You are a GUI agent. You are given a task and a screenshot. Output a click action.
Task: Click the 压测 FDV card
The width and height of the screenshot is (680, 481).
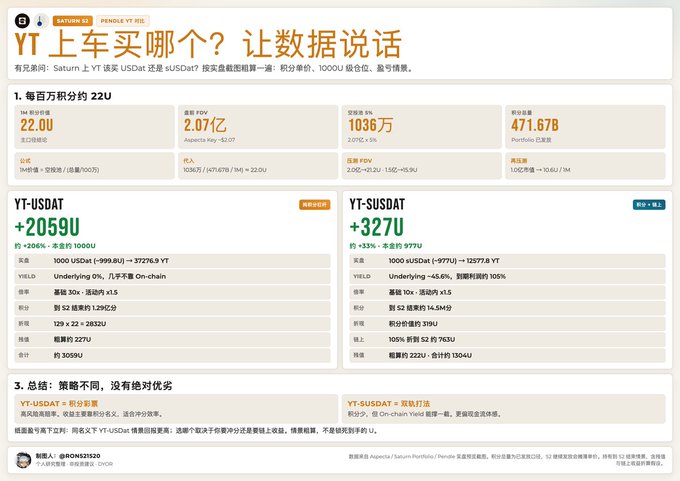pos(422,165)
